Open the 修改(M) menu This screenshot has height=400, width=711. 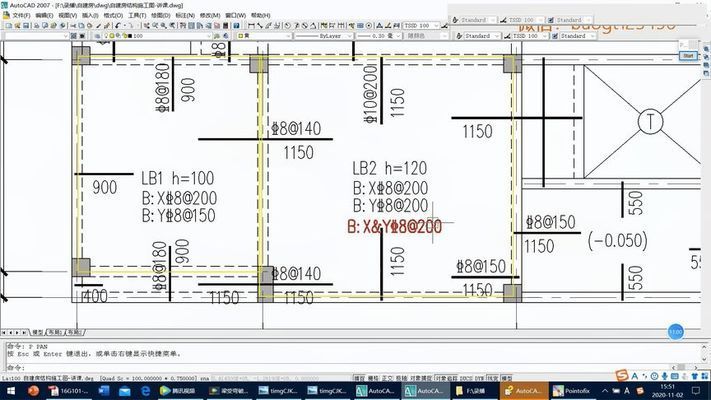point(210,15)
